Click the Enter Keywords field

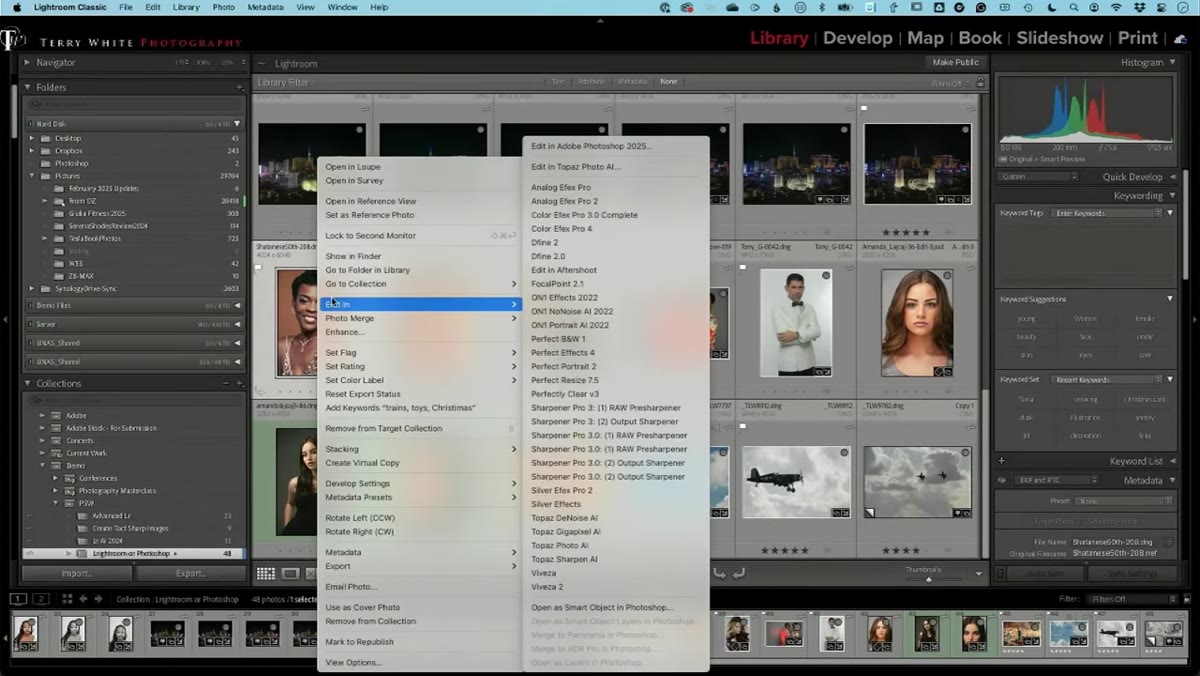pyautogui.click(x=1108, y=213)
